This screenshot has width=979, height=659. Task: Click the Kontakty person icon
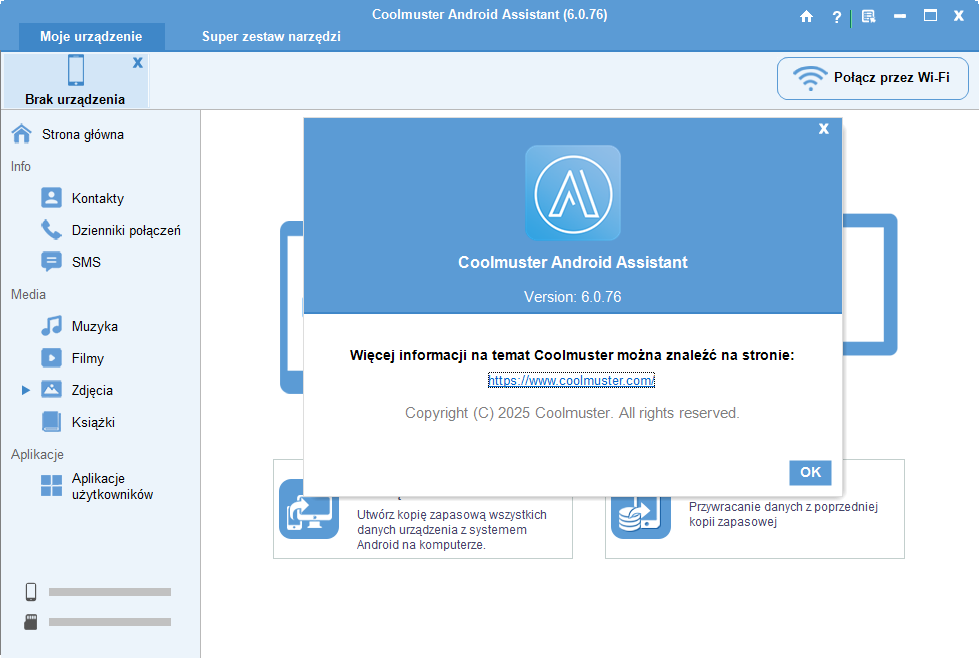point(51,197)
